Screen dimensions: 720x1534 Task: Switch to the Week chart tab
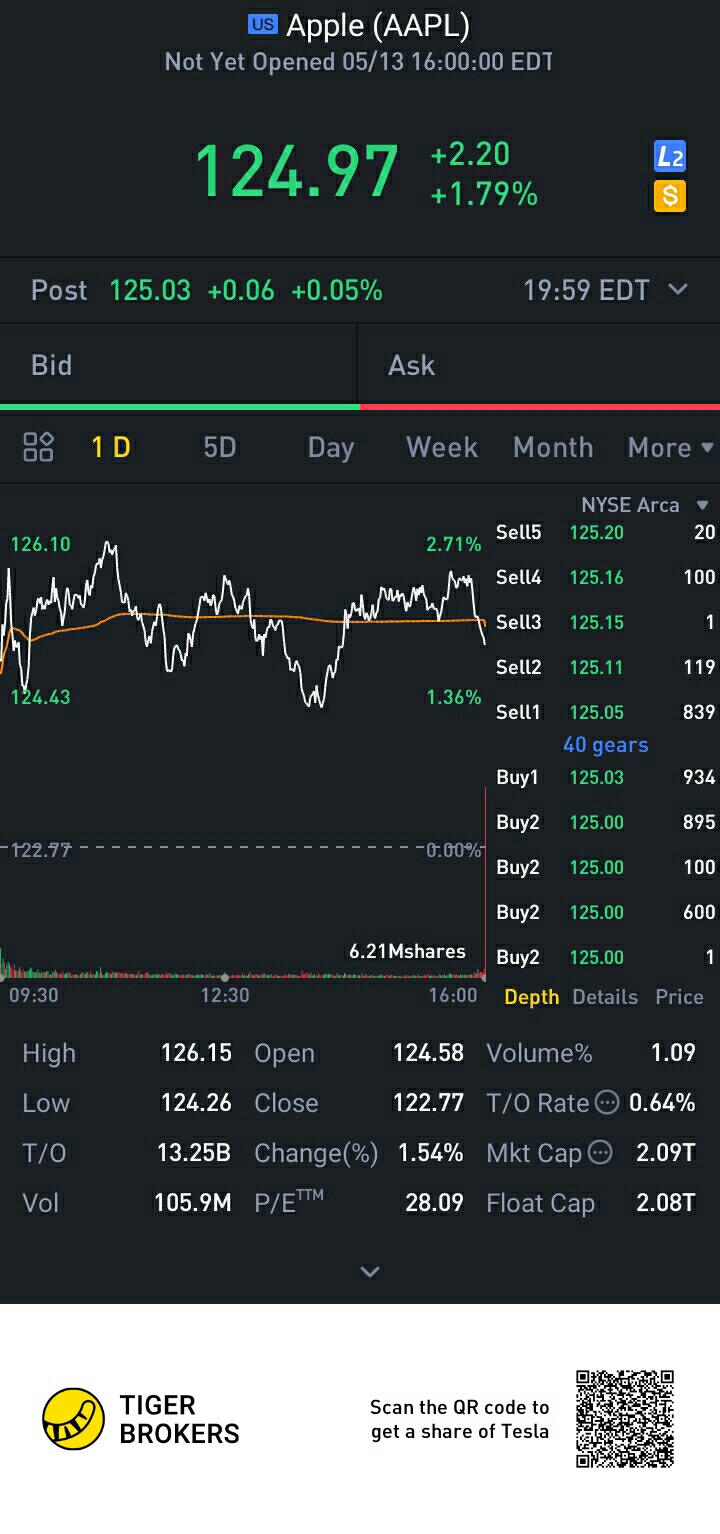pyautogui.click(x=442, y=447)
